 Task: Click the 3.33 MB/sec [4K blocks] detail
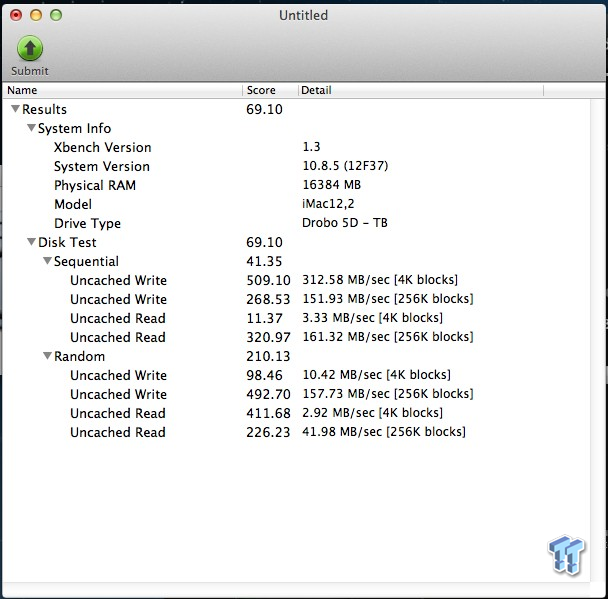click(372, 318)
